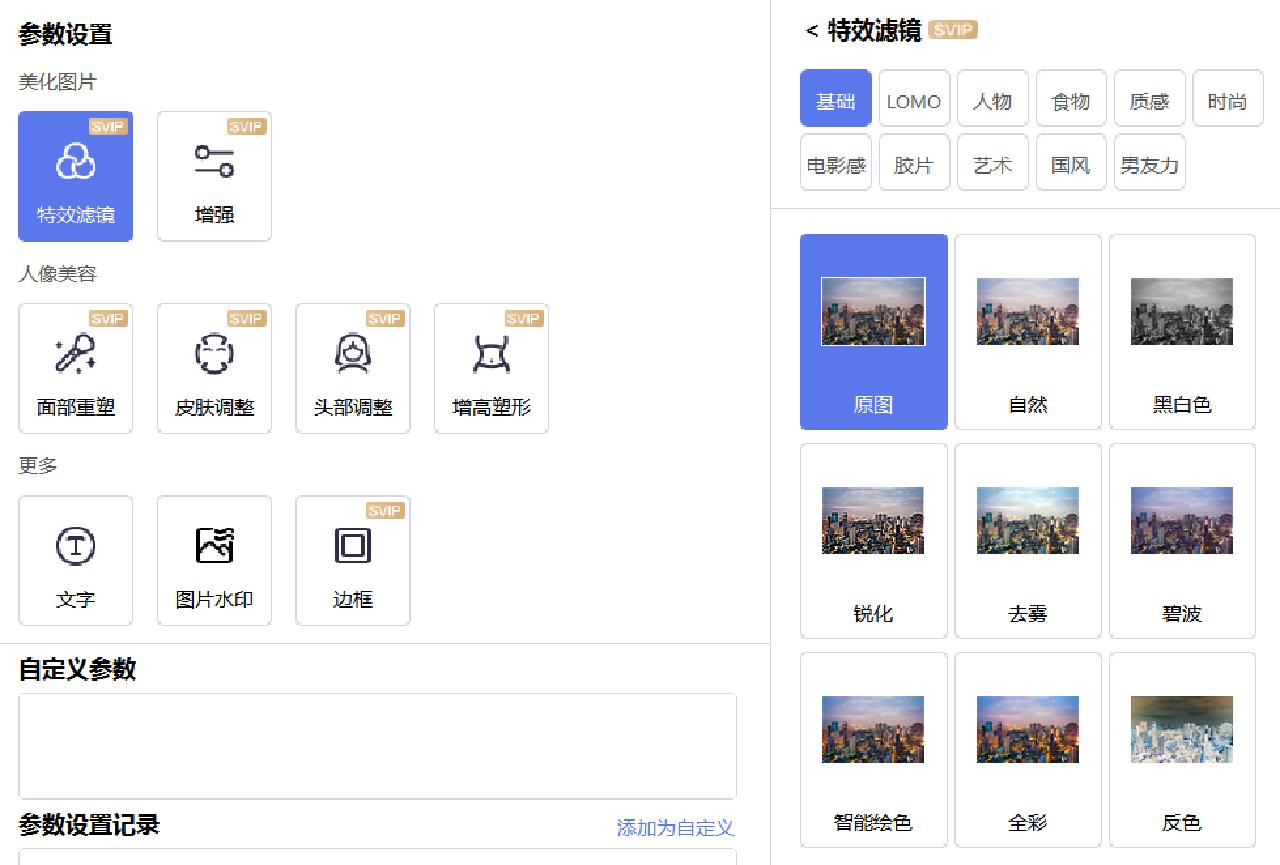The height and width of the screenshot is (865, 1280).
Task: Open the 边框 border tool
Action: tap(352, 560)
